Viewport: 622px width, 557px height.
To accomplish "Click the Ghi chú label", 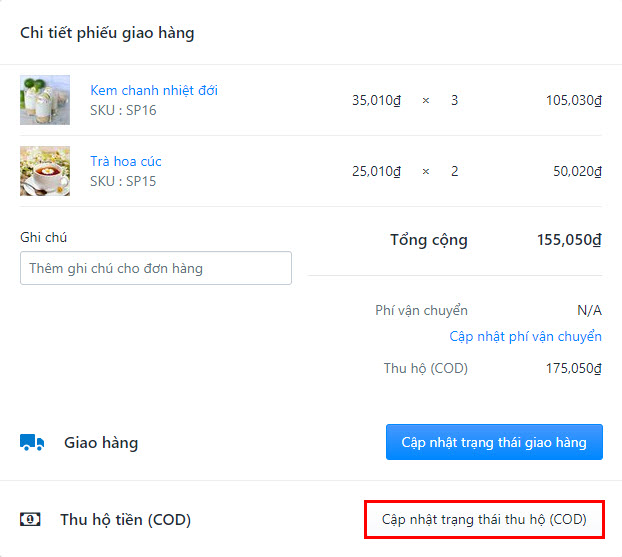I will [x=43, y=238].
